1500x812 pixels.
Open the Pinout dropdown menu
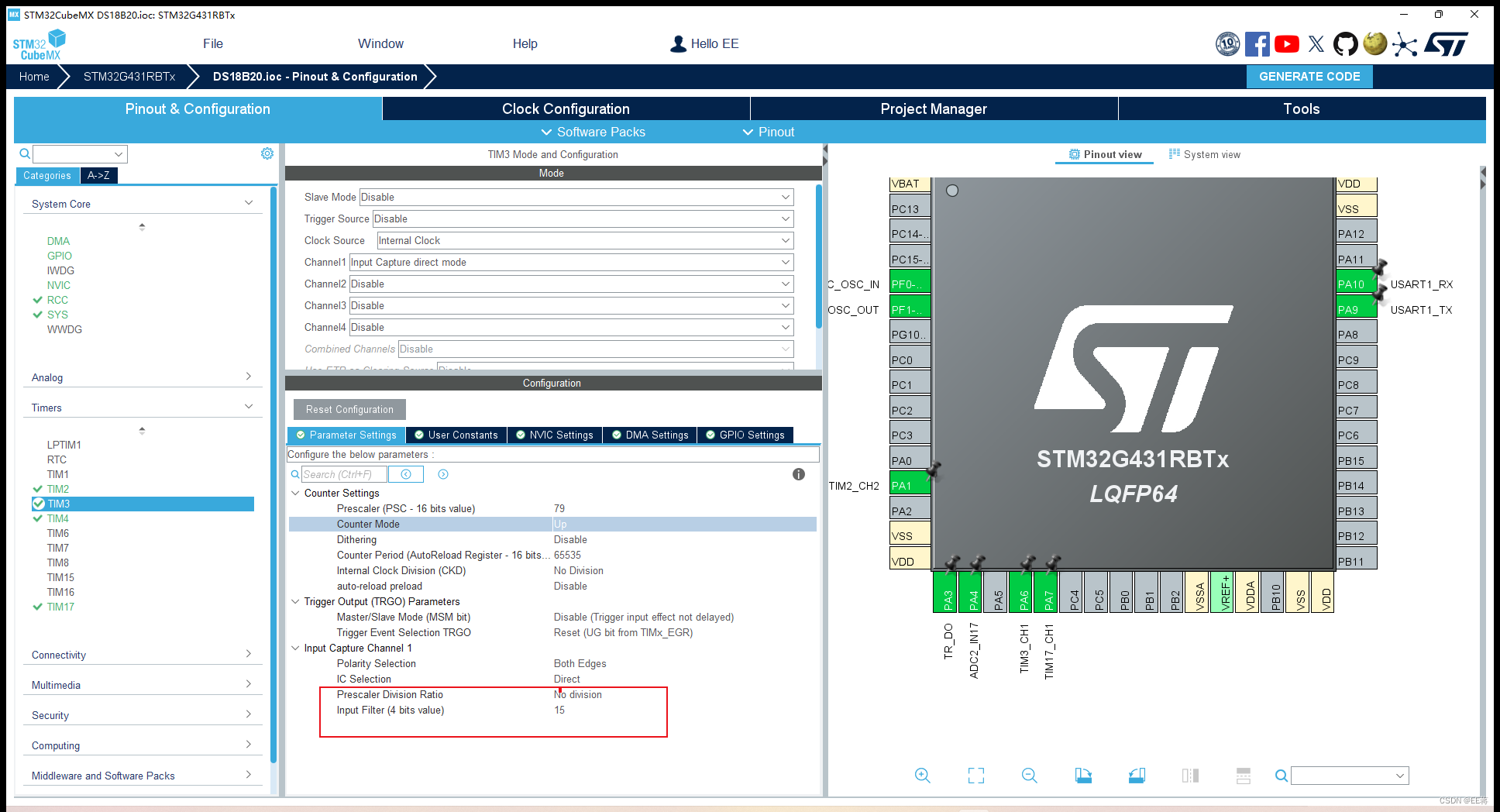point(769,132)
